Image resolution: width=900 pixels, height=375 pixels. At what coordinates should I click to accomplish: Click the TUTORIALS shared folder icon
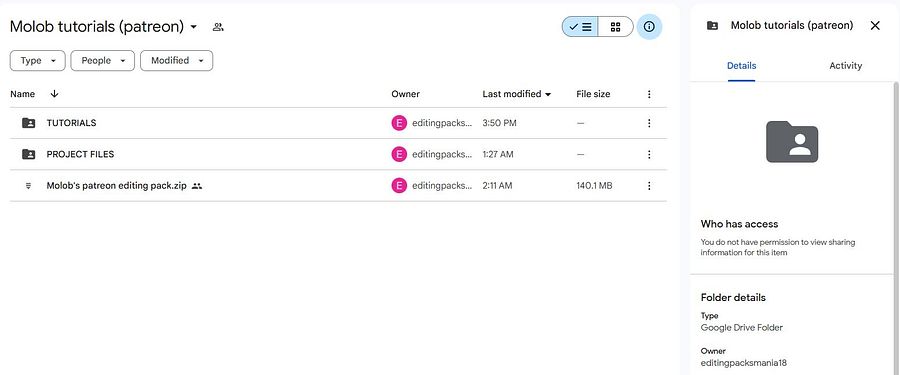(x=28, y=123)
